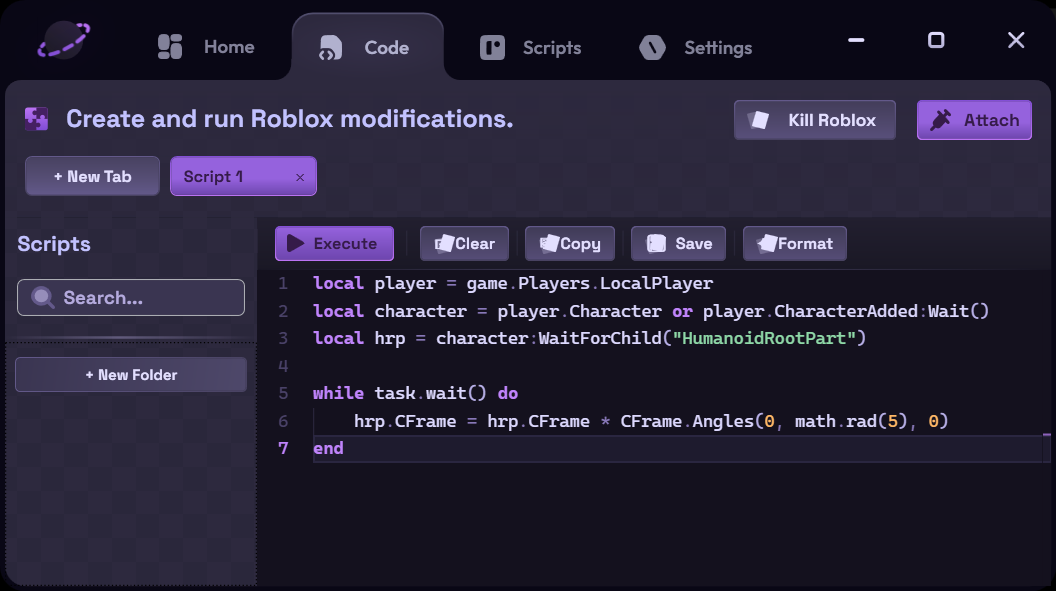The height and width of the screenshot is (591, 1056).
Task: Click the search magnifier icon
Action: [42, 298]
